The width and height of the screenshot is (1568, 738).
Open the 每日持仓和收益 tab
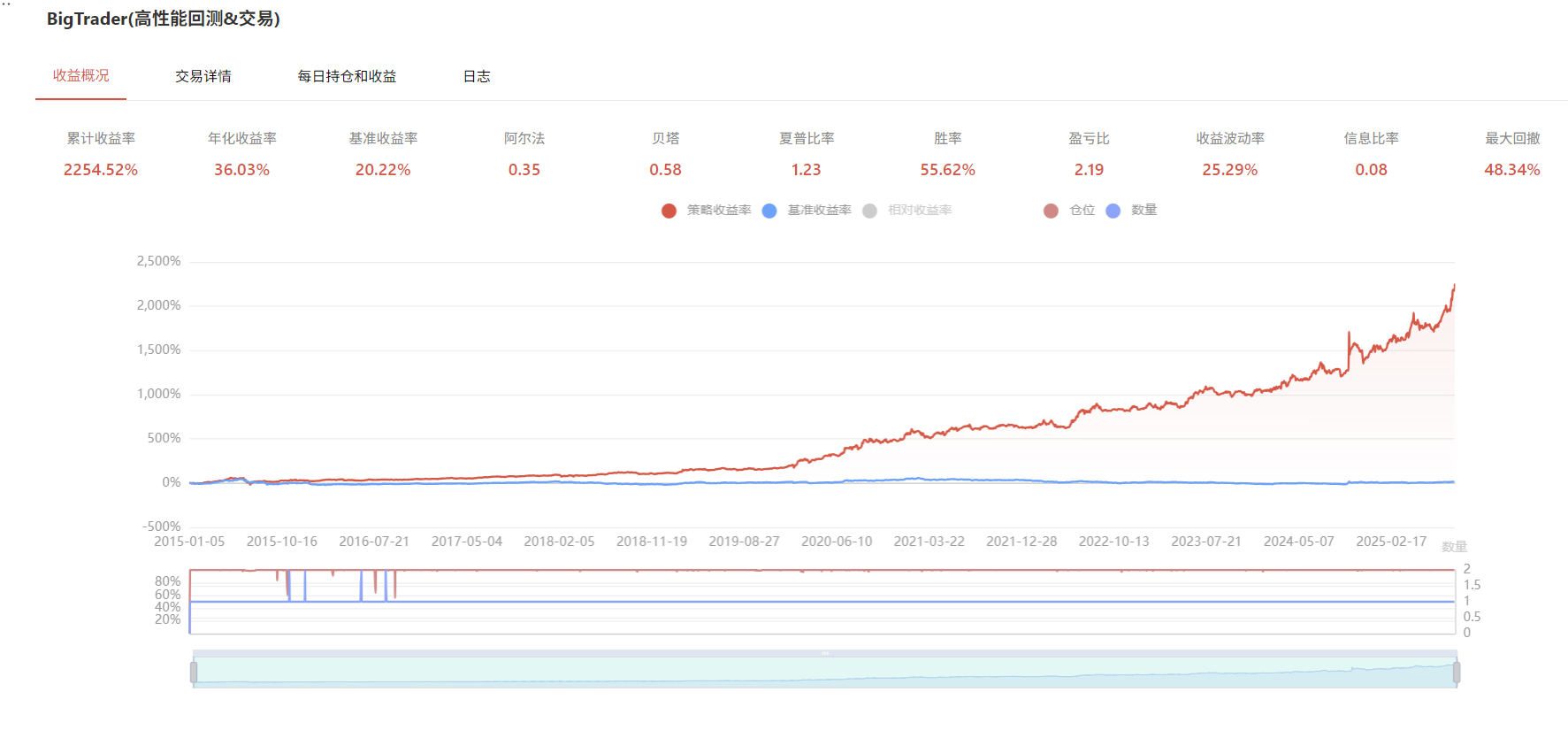click(347, 76)
